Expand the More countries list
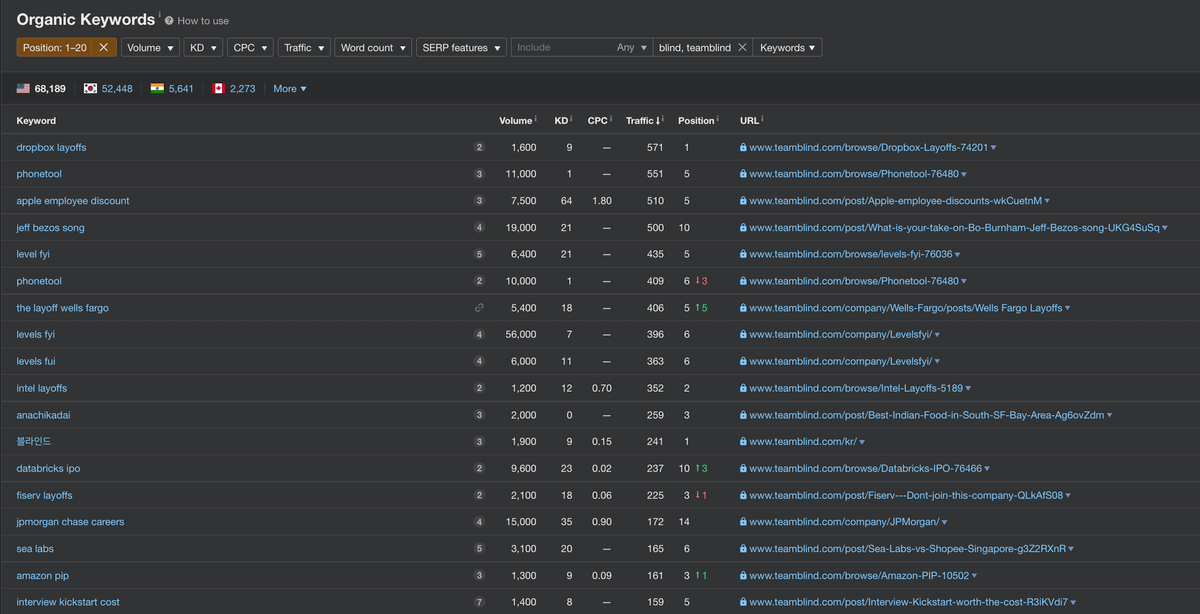The image size is (1200, 614). point(290,89)
